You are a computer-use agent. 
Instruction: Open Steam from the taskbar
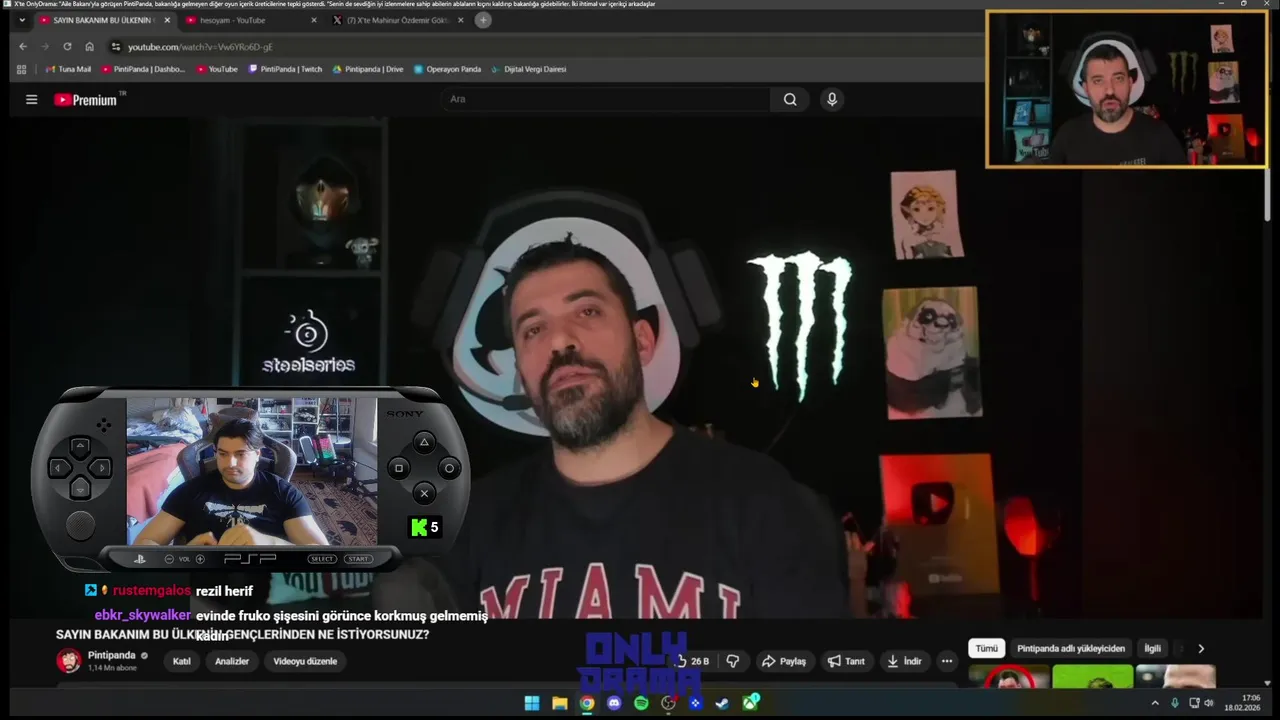(x=722, y=703)
